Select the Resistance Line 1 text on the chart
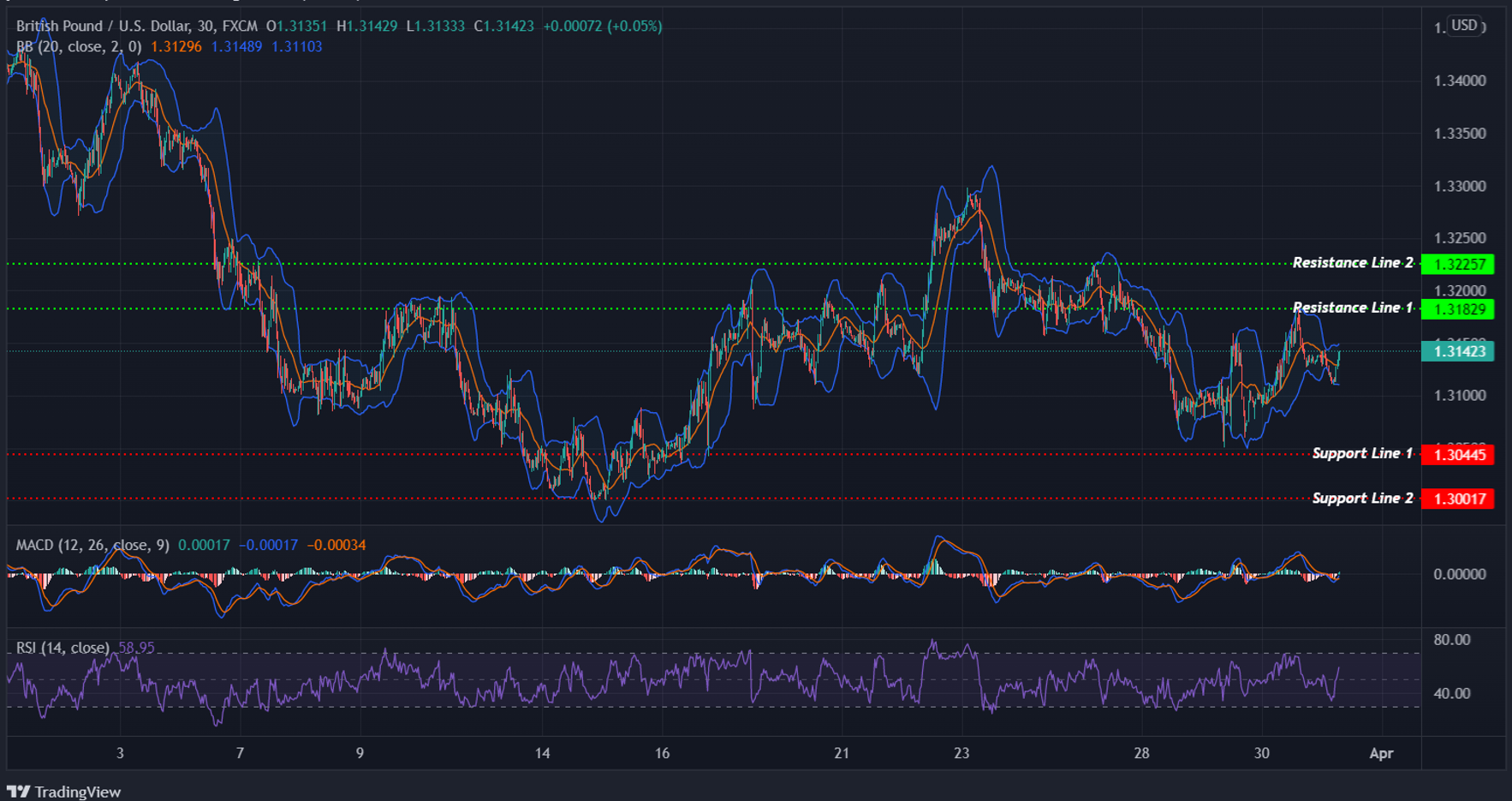This screenshot has height=801, width=1512. coord(1351,307)
